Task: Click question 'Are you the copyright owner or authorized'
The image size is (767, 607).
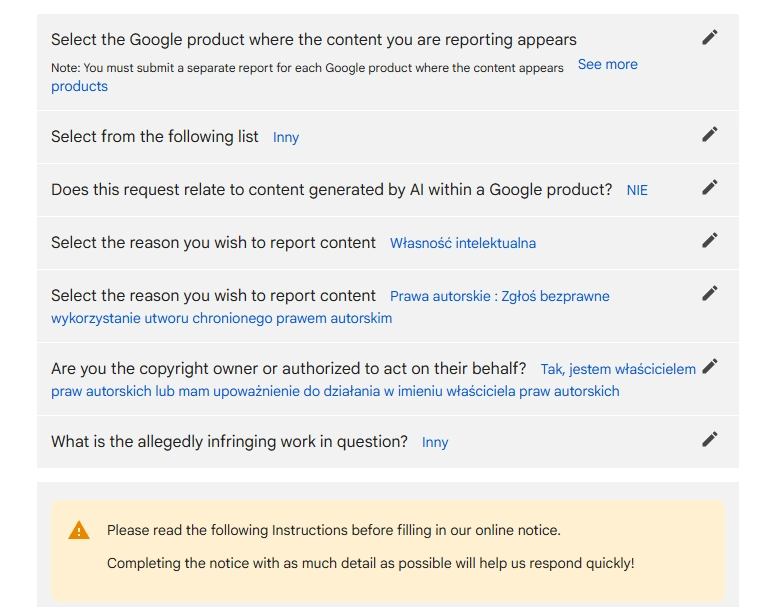Action: coord(288,369)
